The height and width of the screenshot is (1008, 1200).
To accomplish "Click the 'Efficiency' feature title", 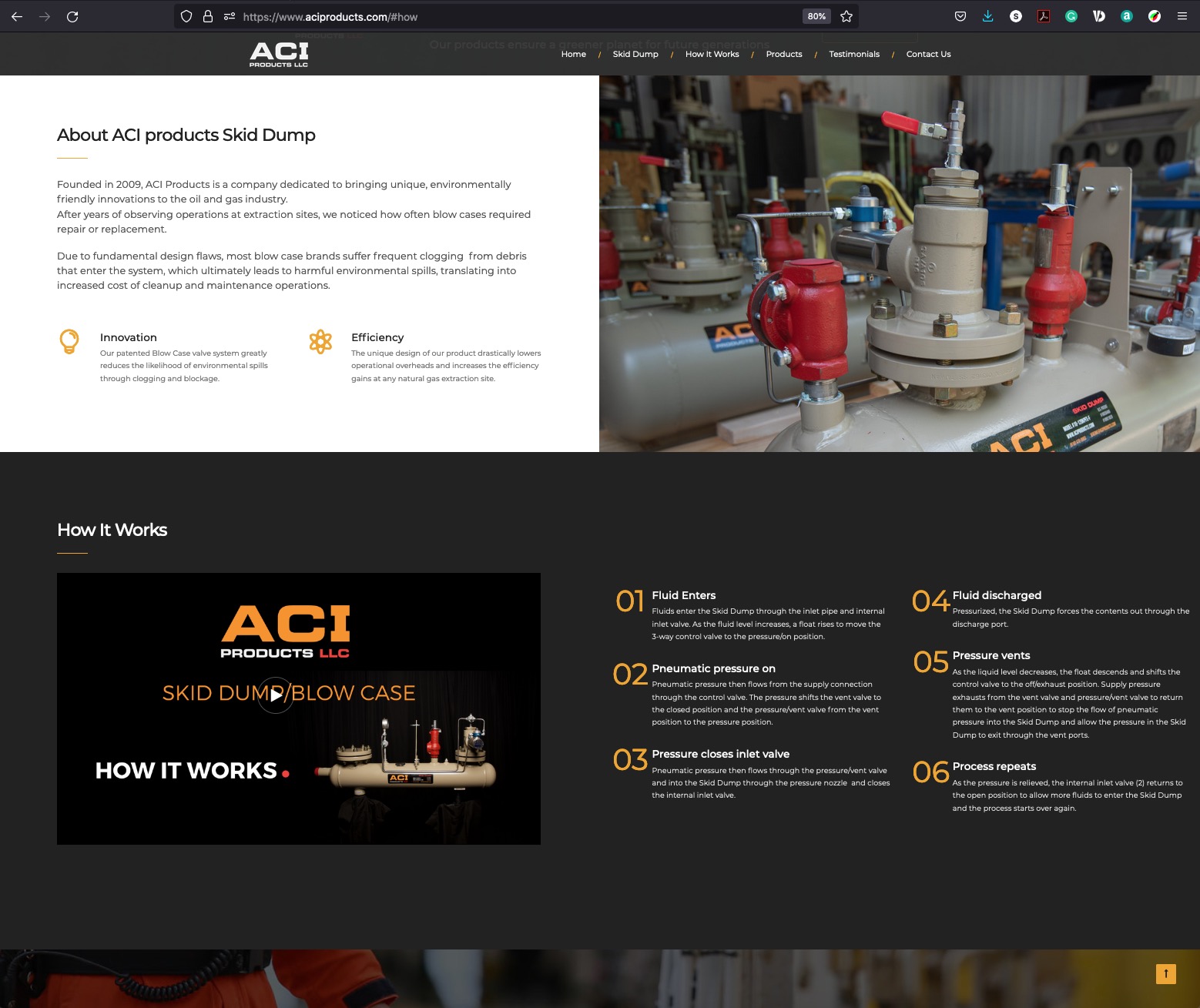I will (377, 337).
